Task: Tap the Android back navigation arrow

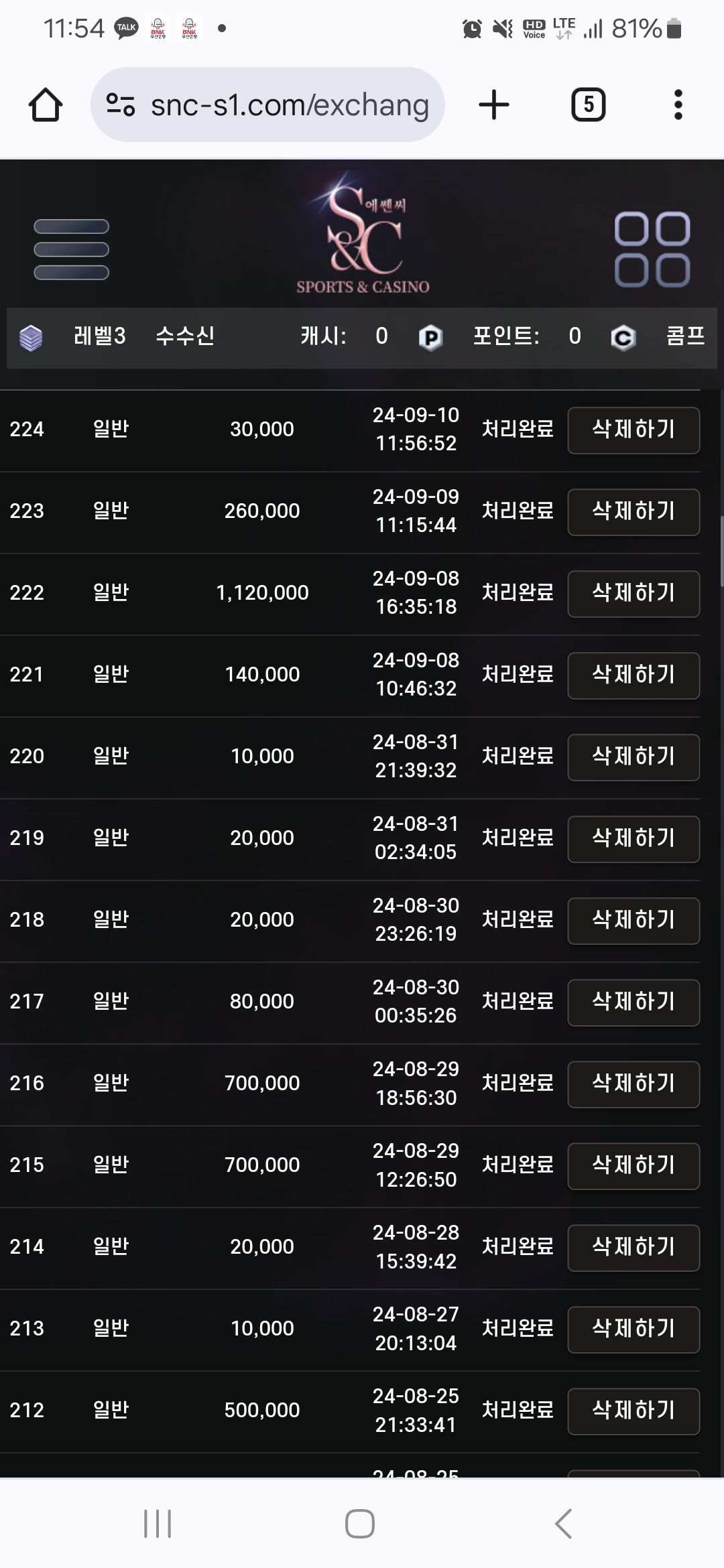Action: coord(564,1524)
